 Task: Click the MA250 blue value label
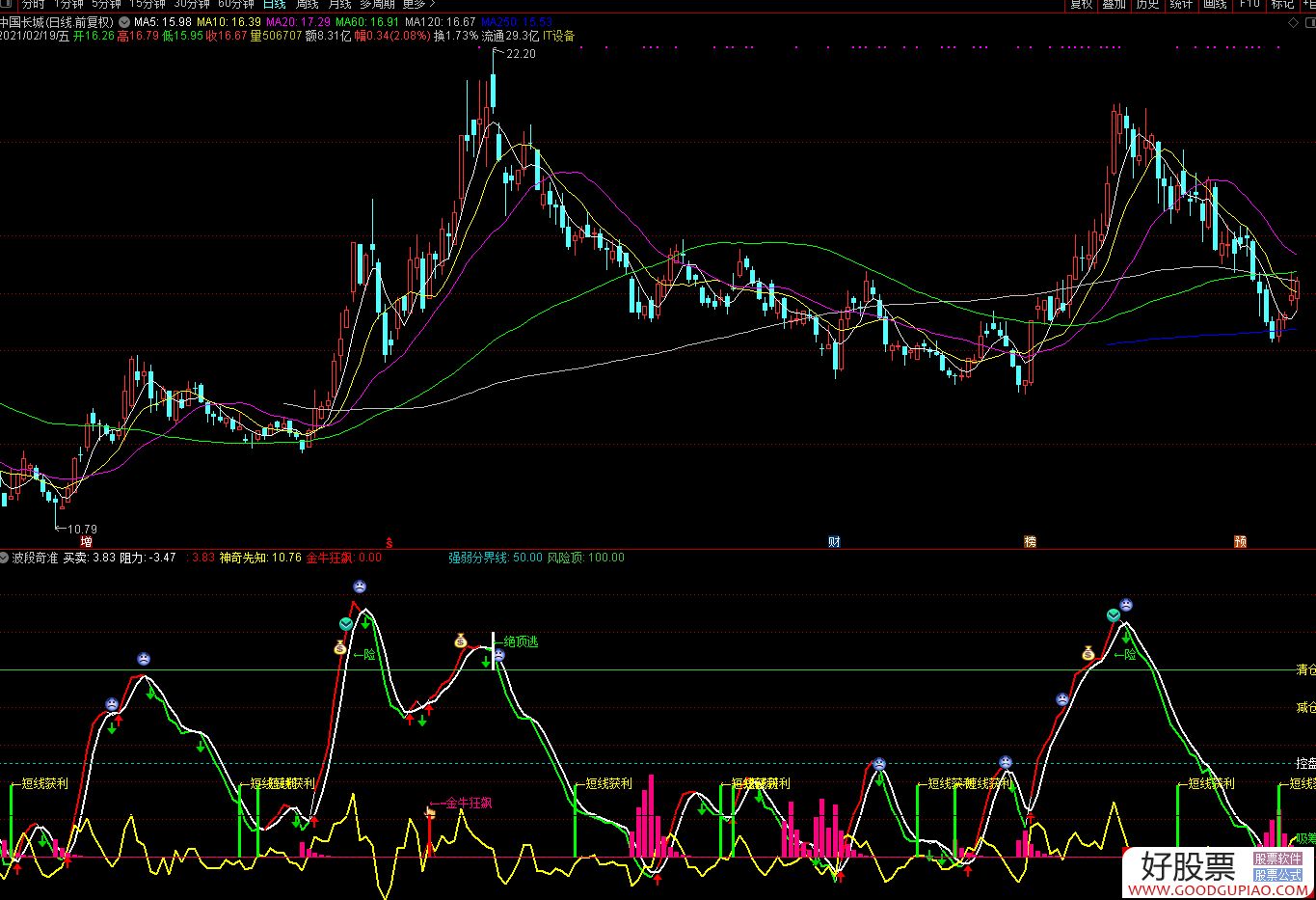point(517,21)
